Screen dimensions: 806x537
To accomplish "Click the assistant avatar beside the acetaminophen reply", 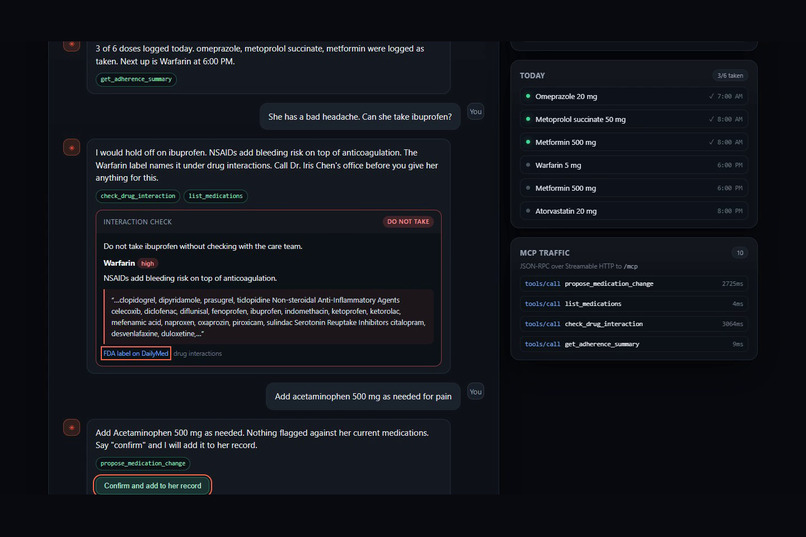I will pos(71,428).
